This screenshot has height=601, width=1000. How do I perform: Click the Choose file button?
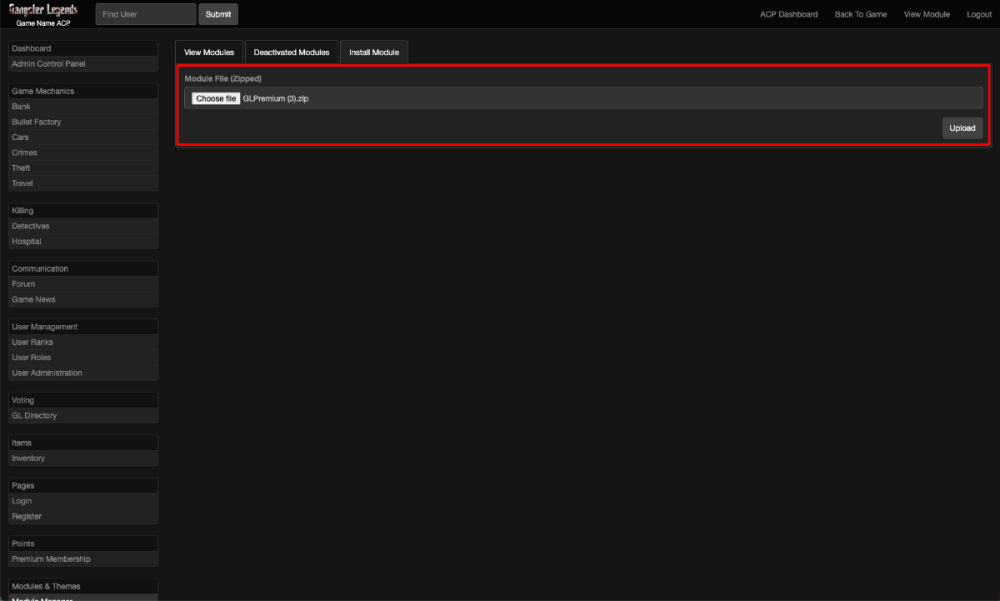tap(216, 98)
